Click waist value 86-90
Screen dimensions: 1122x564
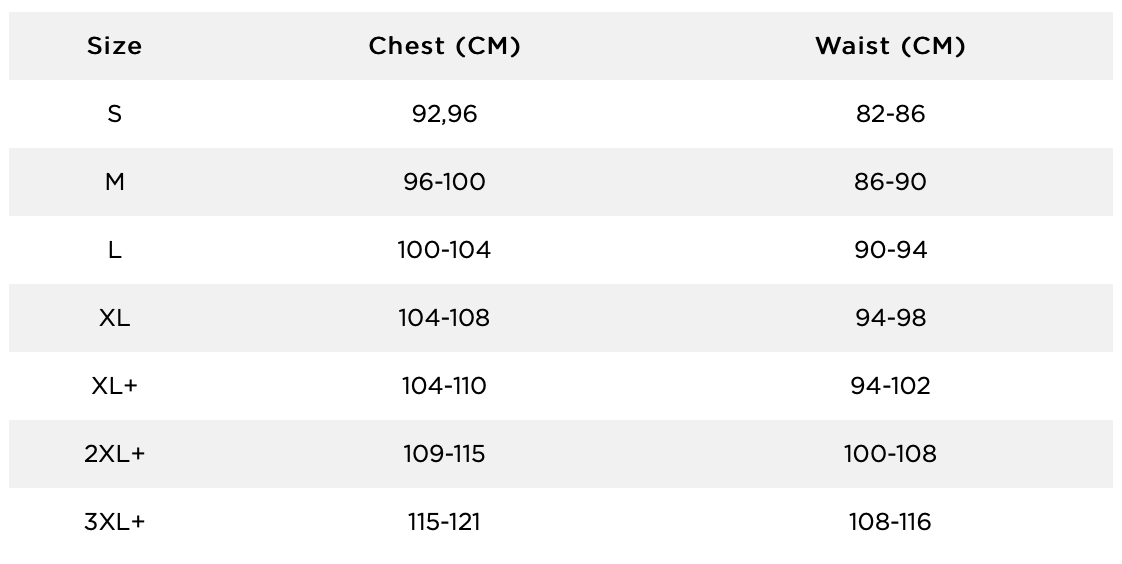click(890, 182)
